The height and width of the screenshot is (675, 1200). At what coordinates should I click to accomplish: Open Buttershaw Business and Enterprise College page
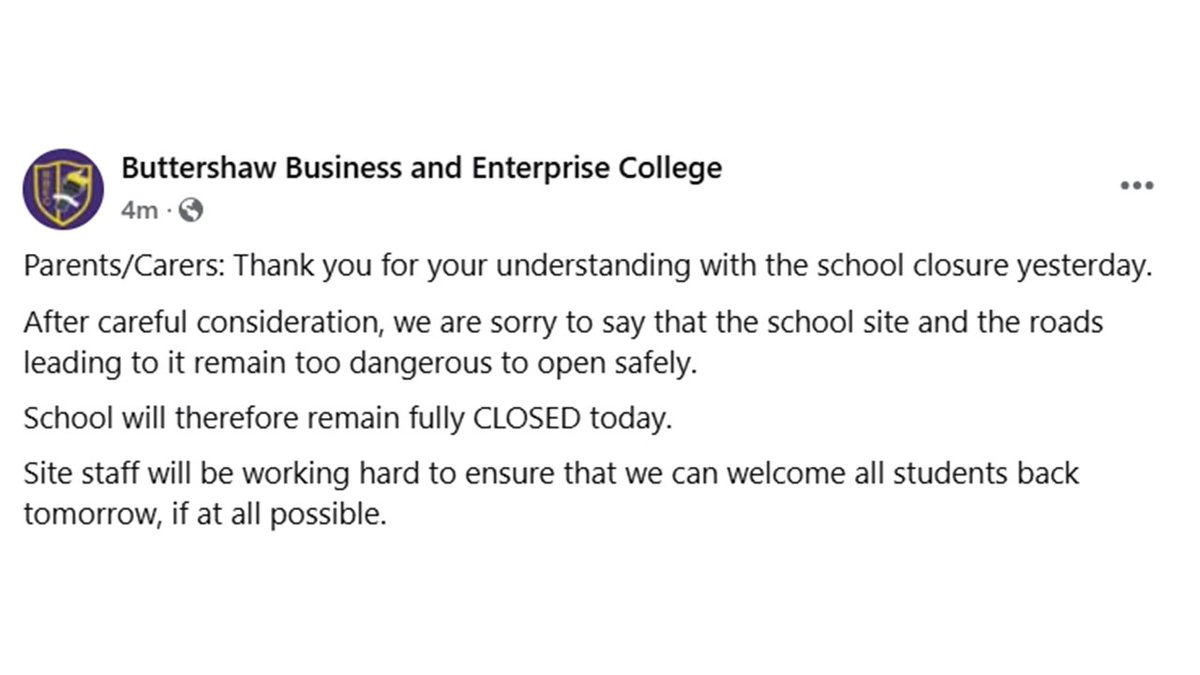tap(421, 168)
